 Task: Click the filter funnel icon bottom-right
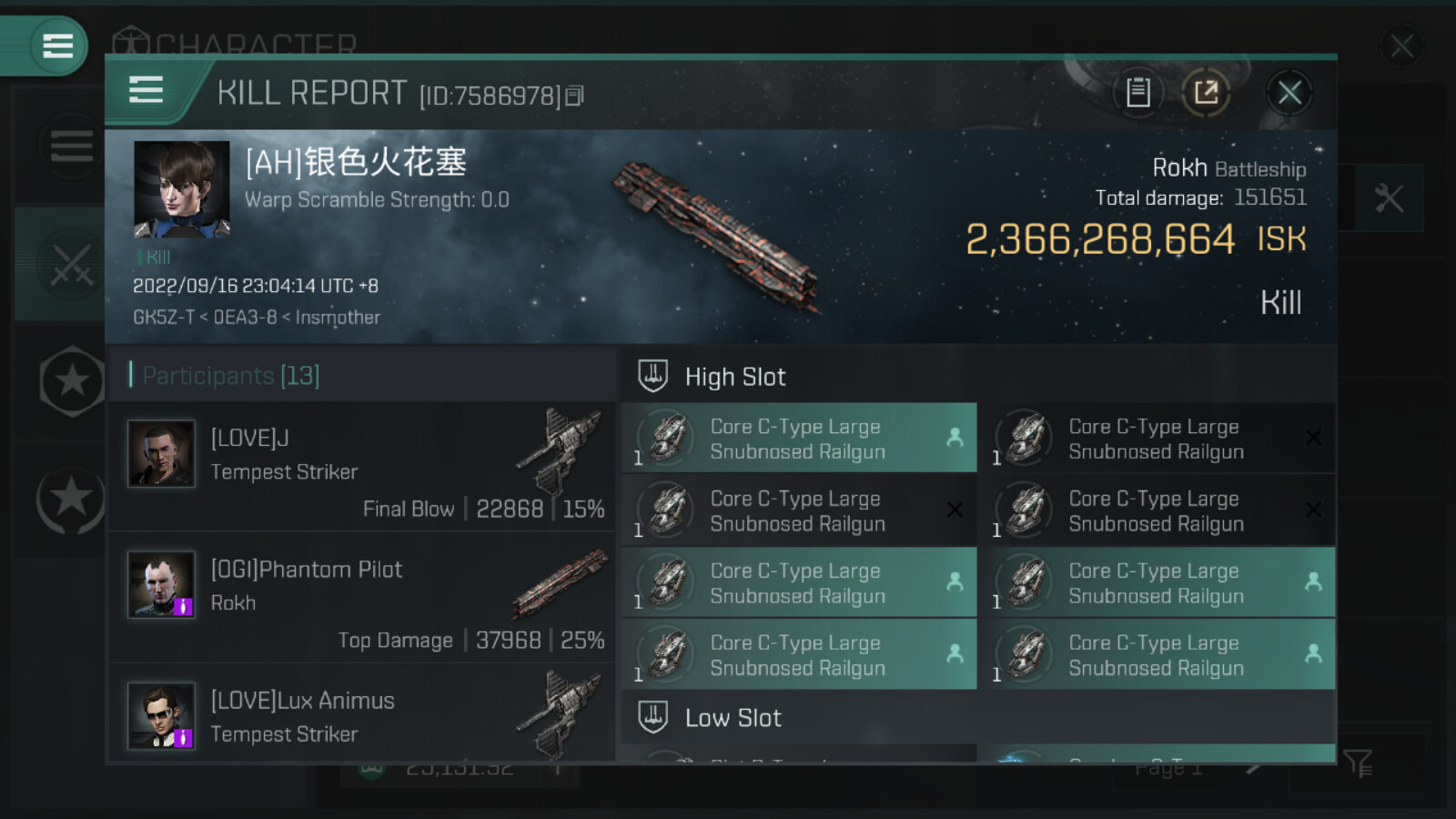(x=1357, y=763)
